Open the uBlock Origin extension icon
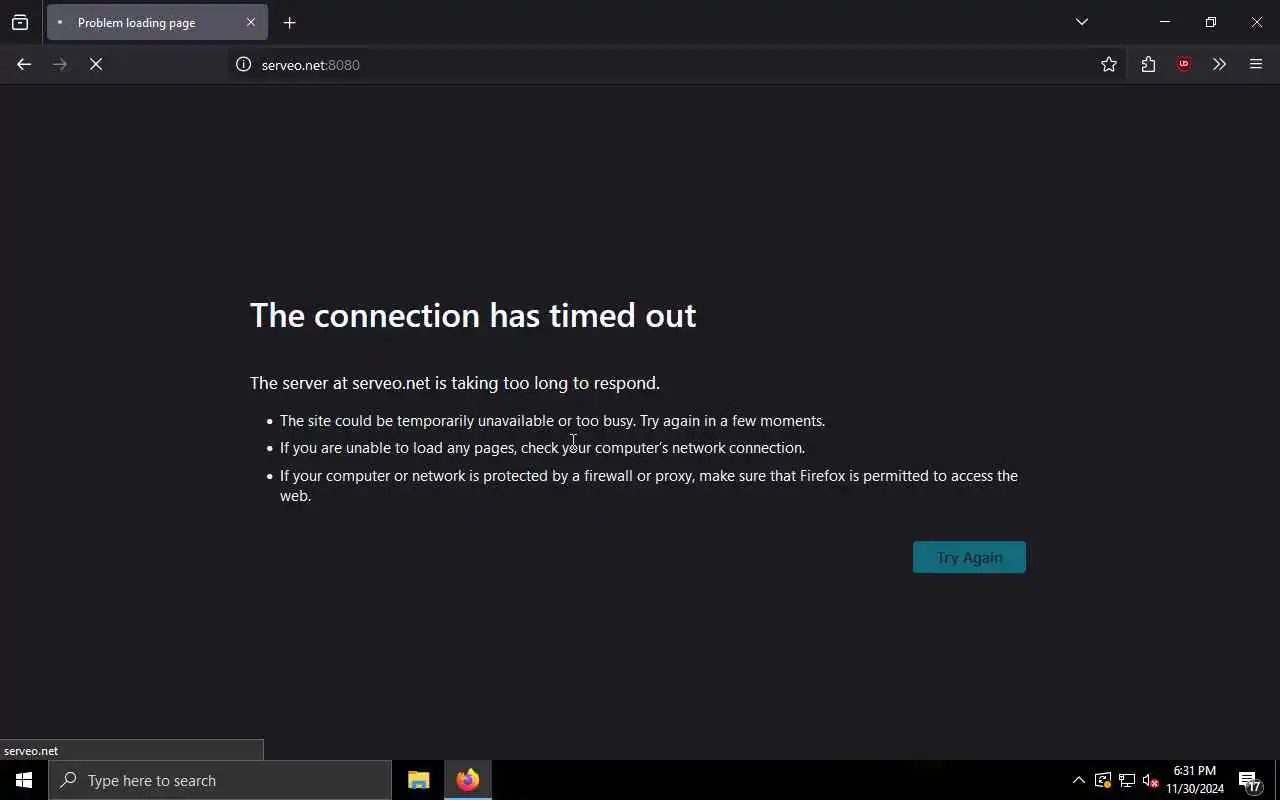 point(1184,64)
